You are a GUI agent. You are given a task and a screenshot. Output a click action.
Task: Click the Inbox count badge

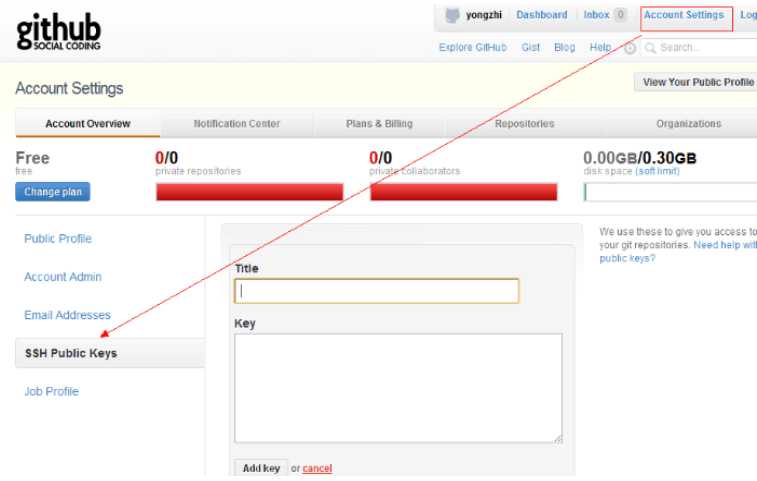[x=620, y=15]
